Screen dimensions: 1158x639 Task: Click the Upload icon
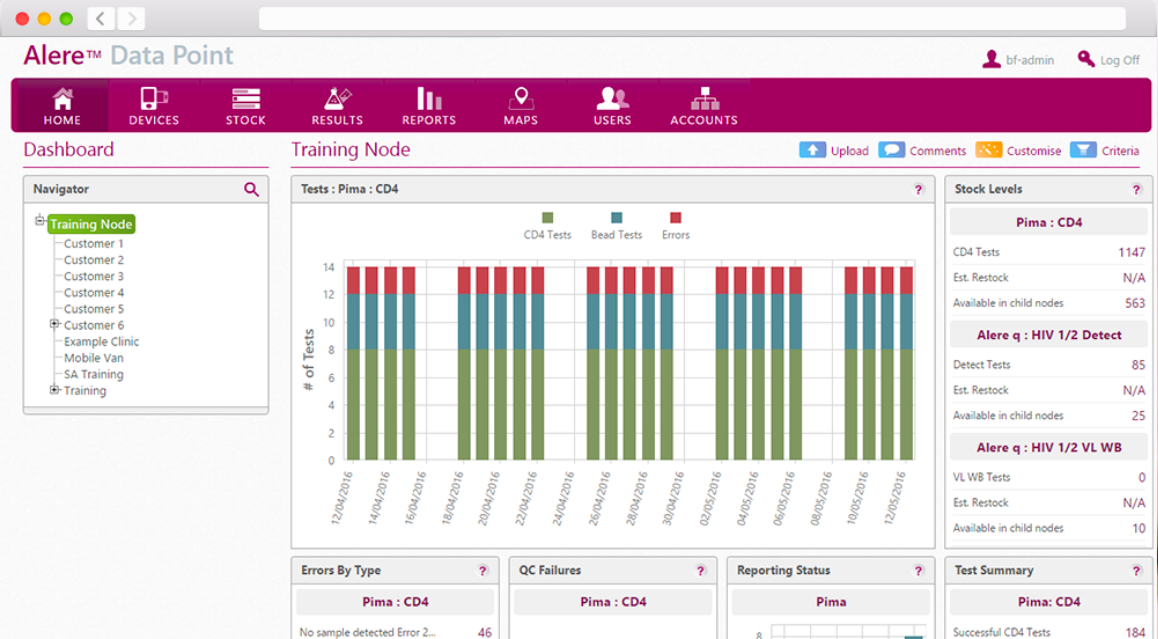click(x=811, y=150)
